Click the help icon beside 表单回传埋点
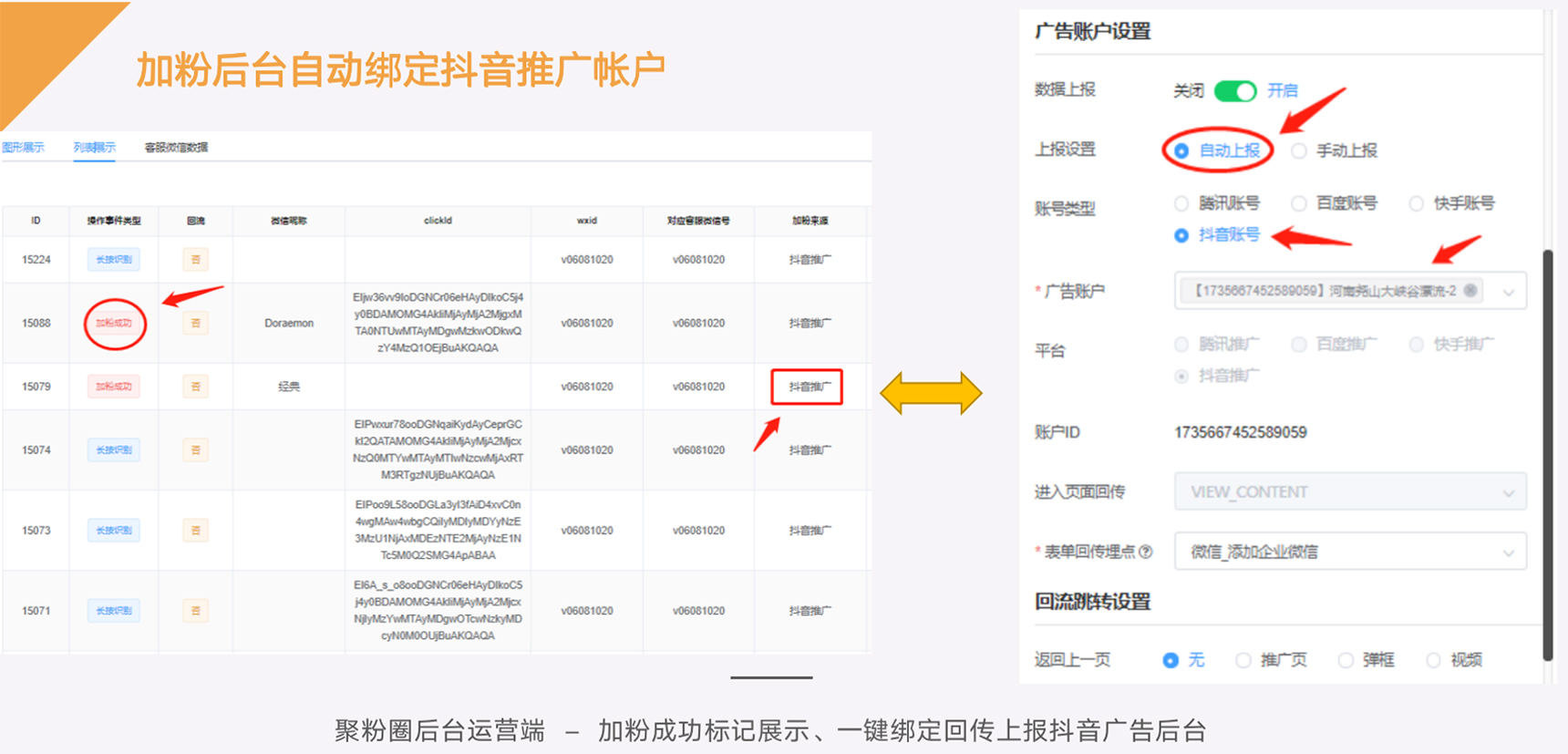This screenshot has width=1568, height=754. 1146,552
